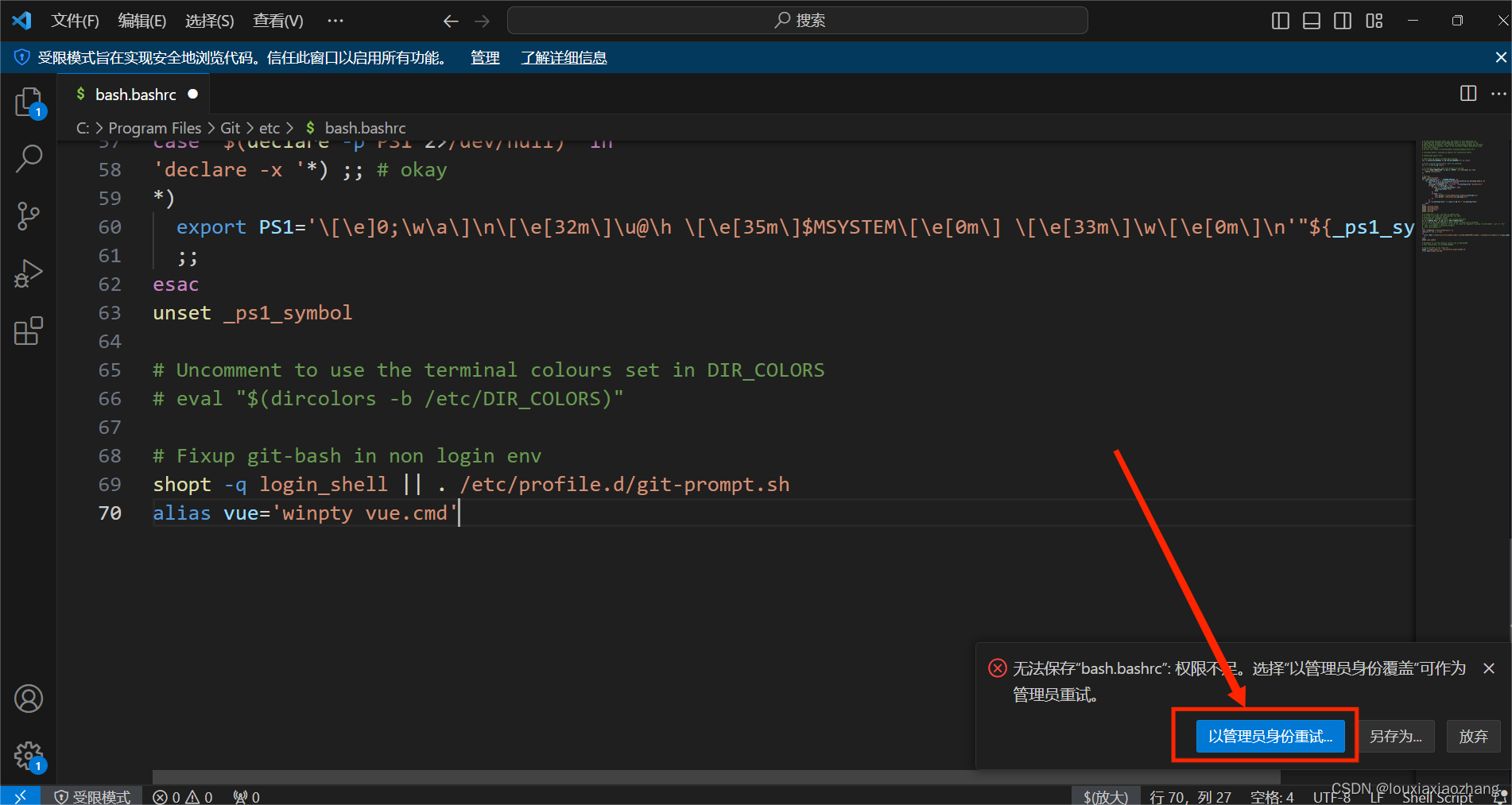Toggle secondary side bar layout icon
This screenshot has width=1512, height=805.
click(1343, 21)
